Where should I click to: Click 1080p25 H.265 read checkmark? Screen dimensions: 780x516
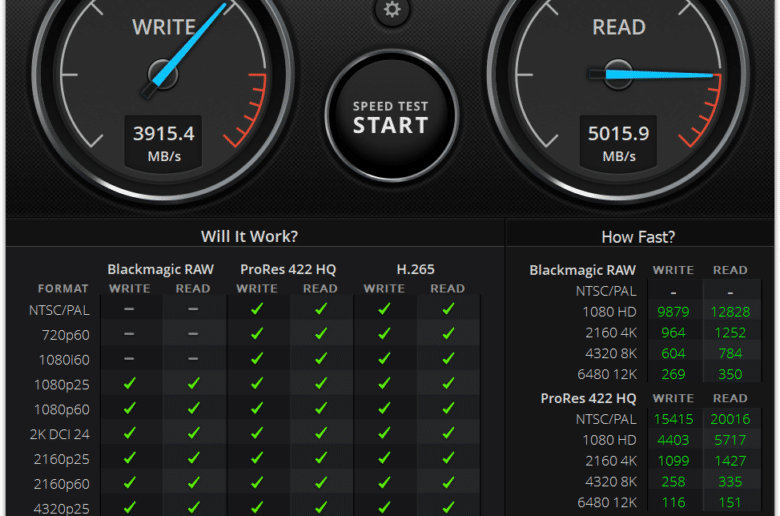point(448,383)
